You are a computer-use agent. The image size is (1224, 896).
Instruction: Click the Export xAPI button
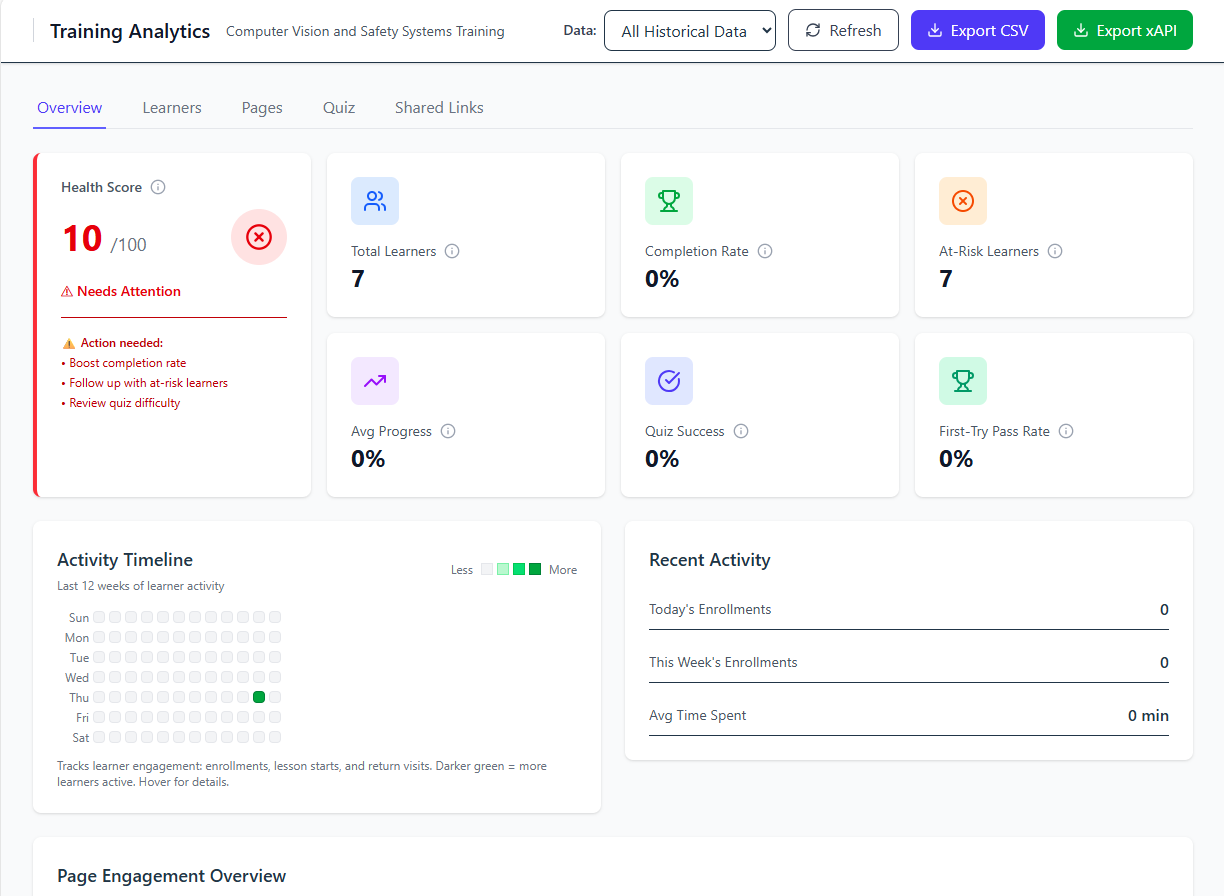pyautogui.click(x=1124, y=31)
